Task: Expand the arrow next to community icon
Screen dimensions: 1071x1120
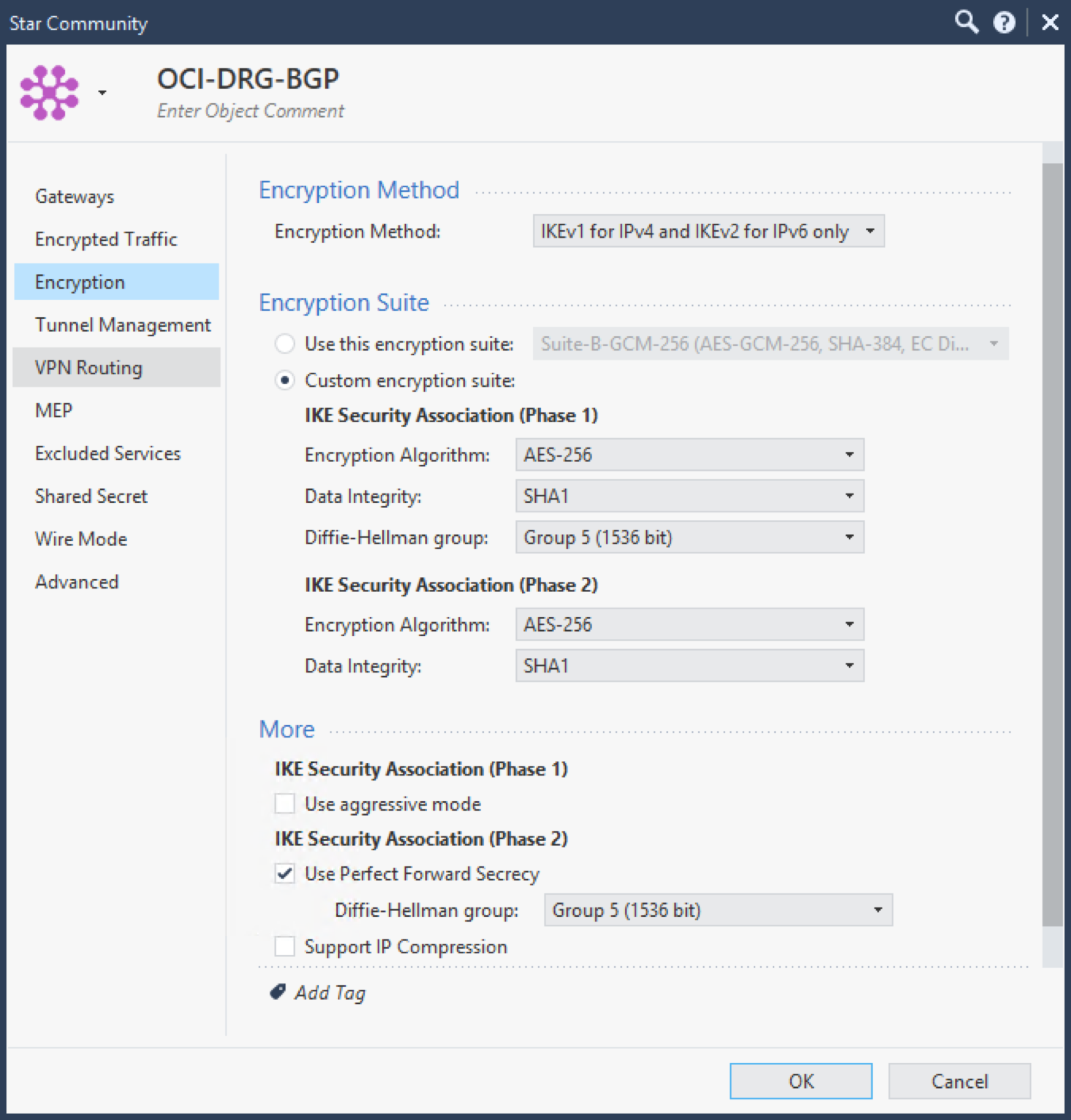Action: pos(102,93)
